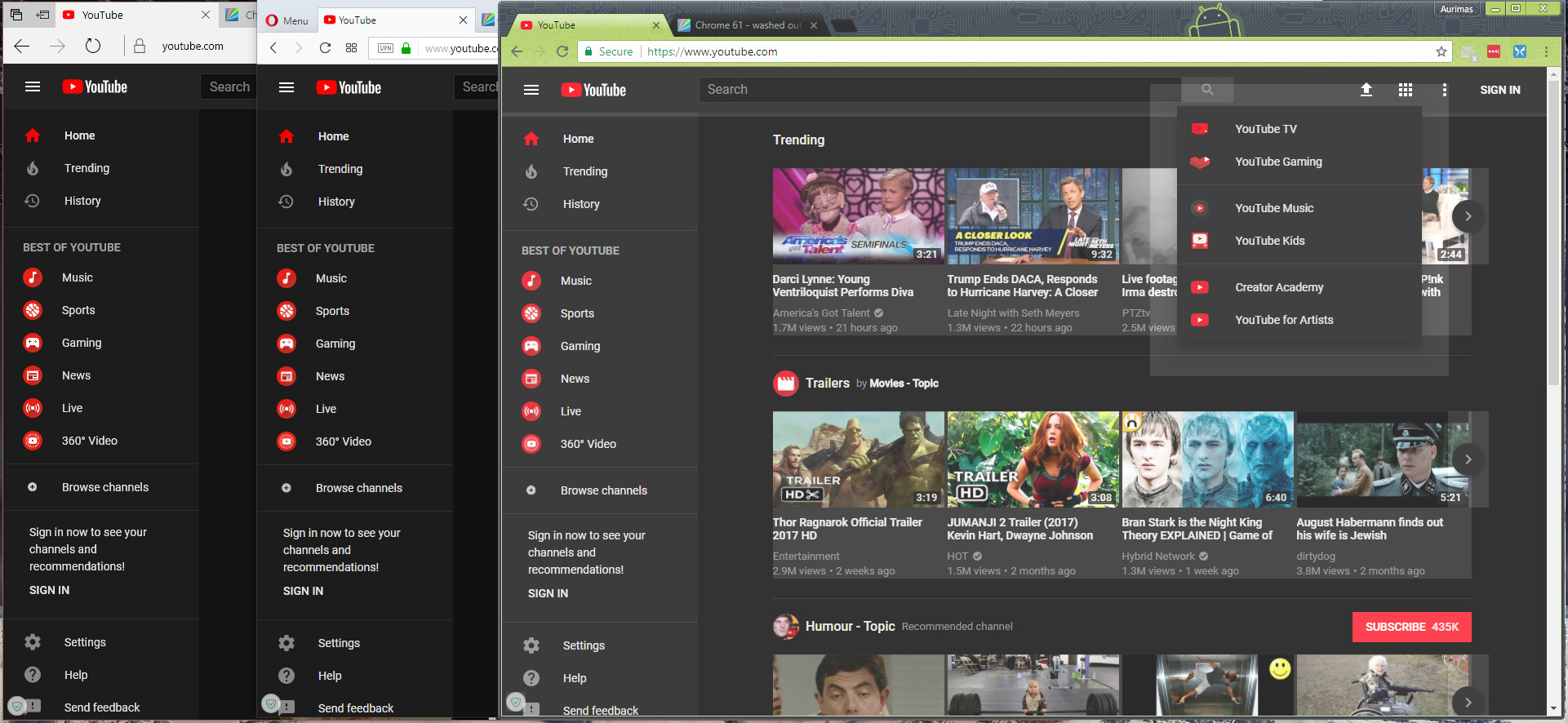Open YouTube apps grid icon
The height and width of the screenshot is (723, 1568).
pos(1406,90)
